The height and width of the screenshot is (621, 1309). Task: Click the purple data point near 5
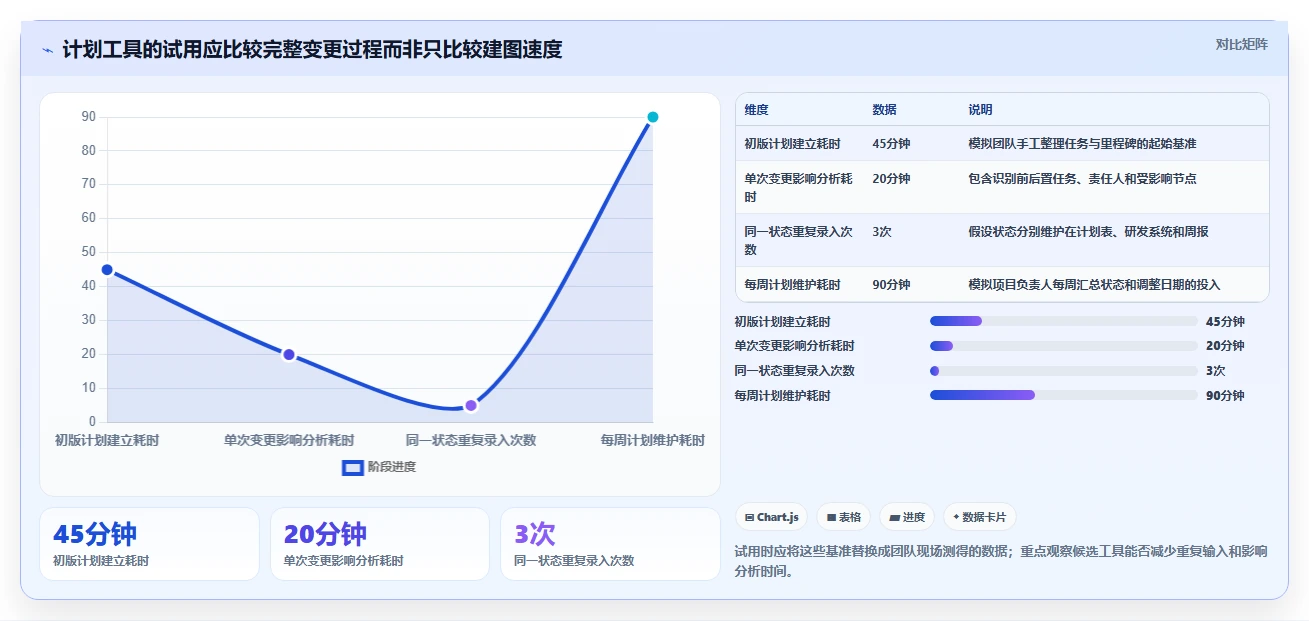[471, 405]
